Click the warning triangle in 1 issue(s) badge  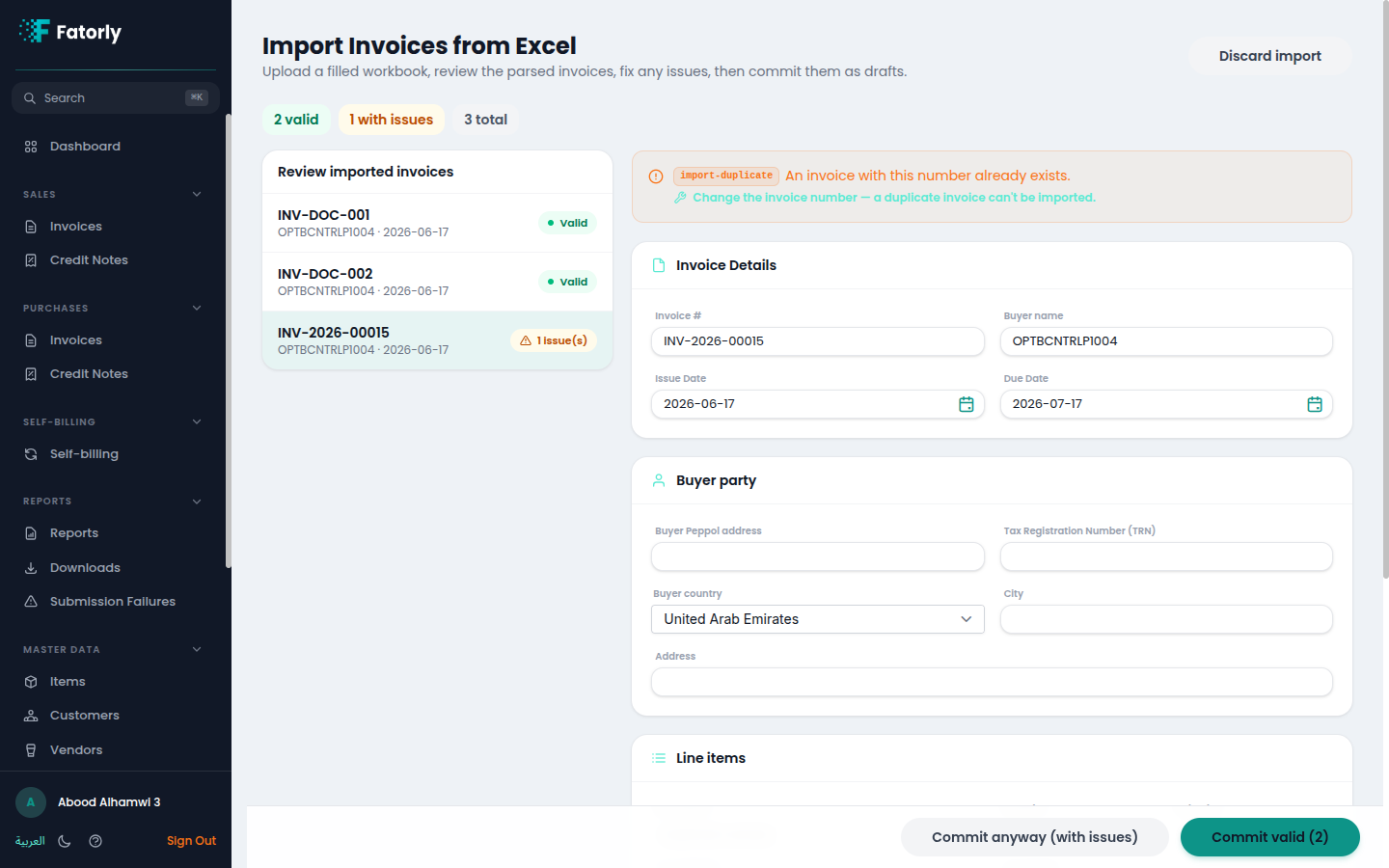(x=526, y=340)
